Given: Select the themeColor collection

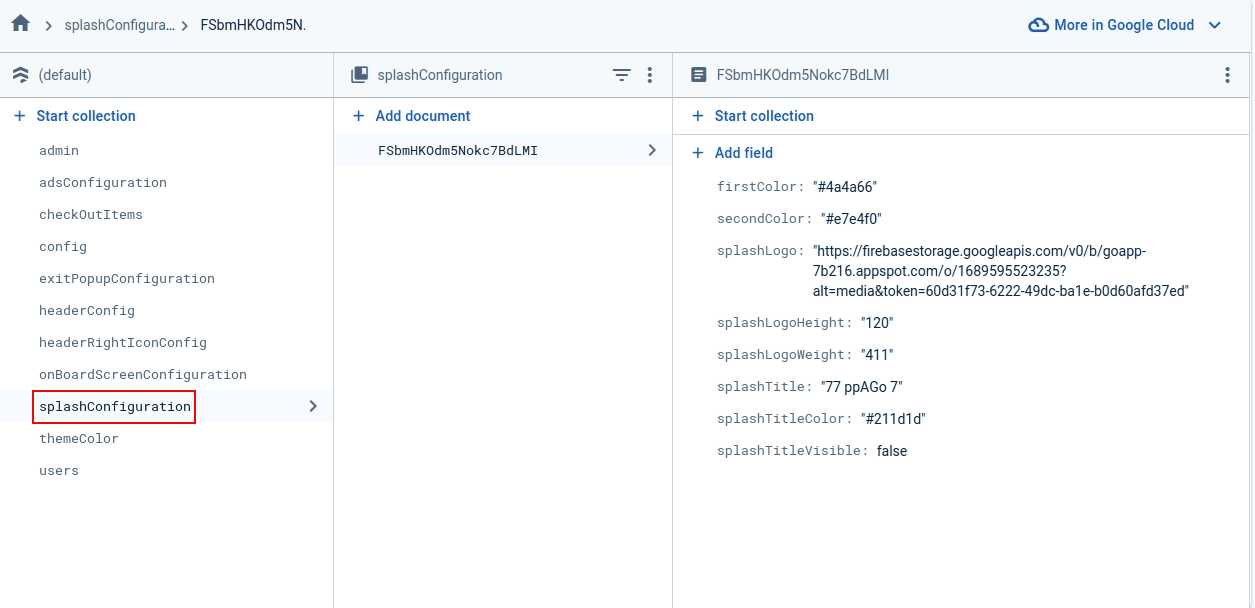Looking at the screenshot, I should point(79,438).
